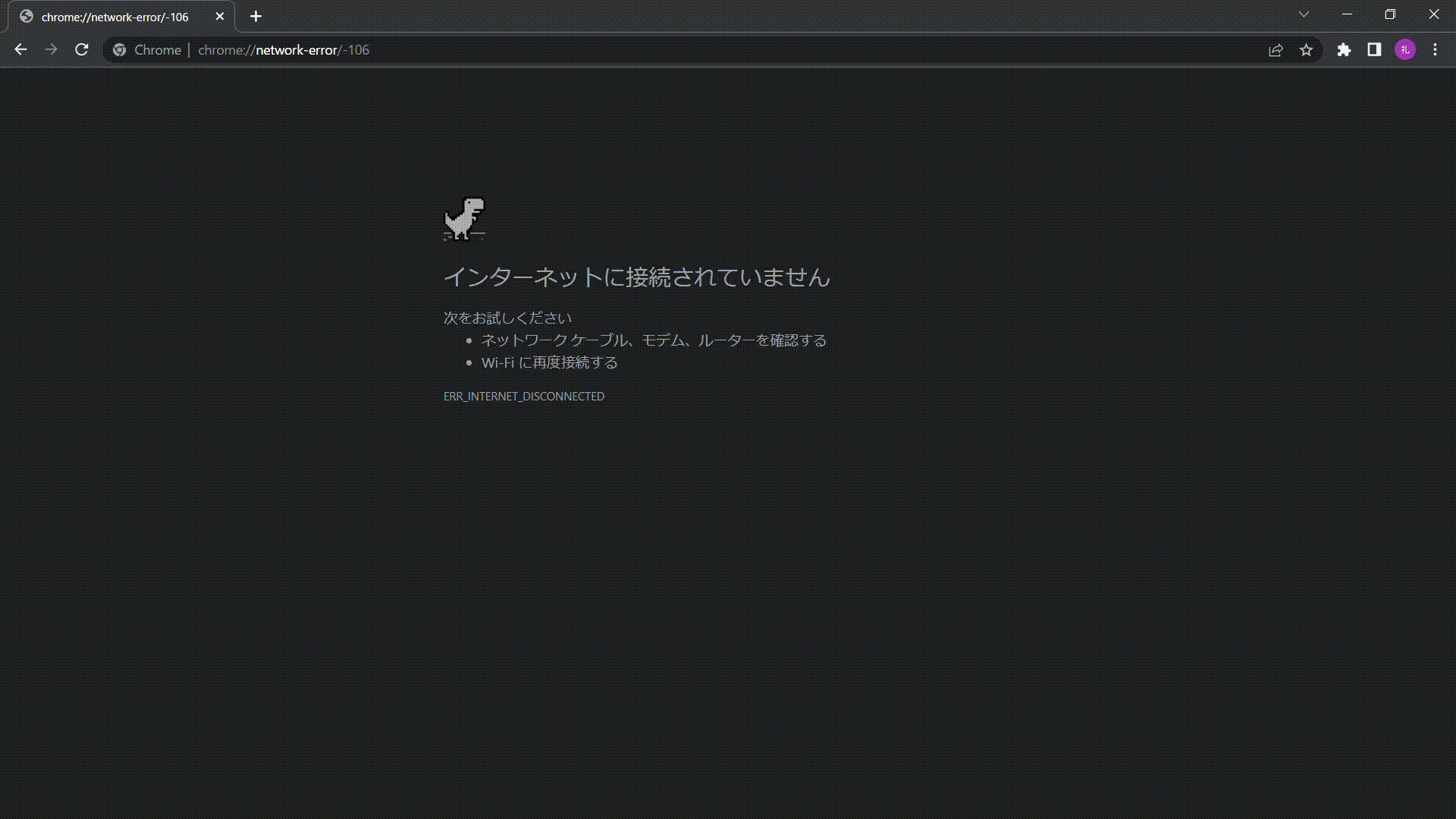Click the share icon in the toolbar
This screenshot has height=819, width=1456.
click(1276, 49)
